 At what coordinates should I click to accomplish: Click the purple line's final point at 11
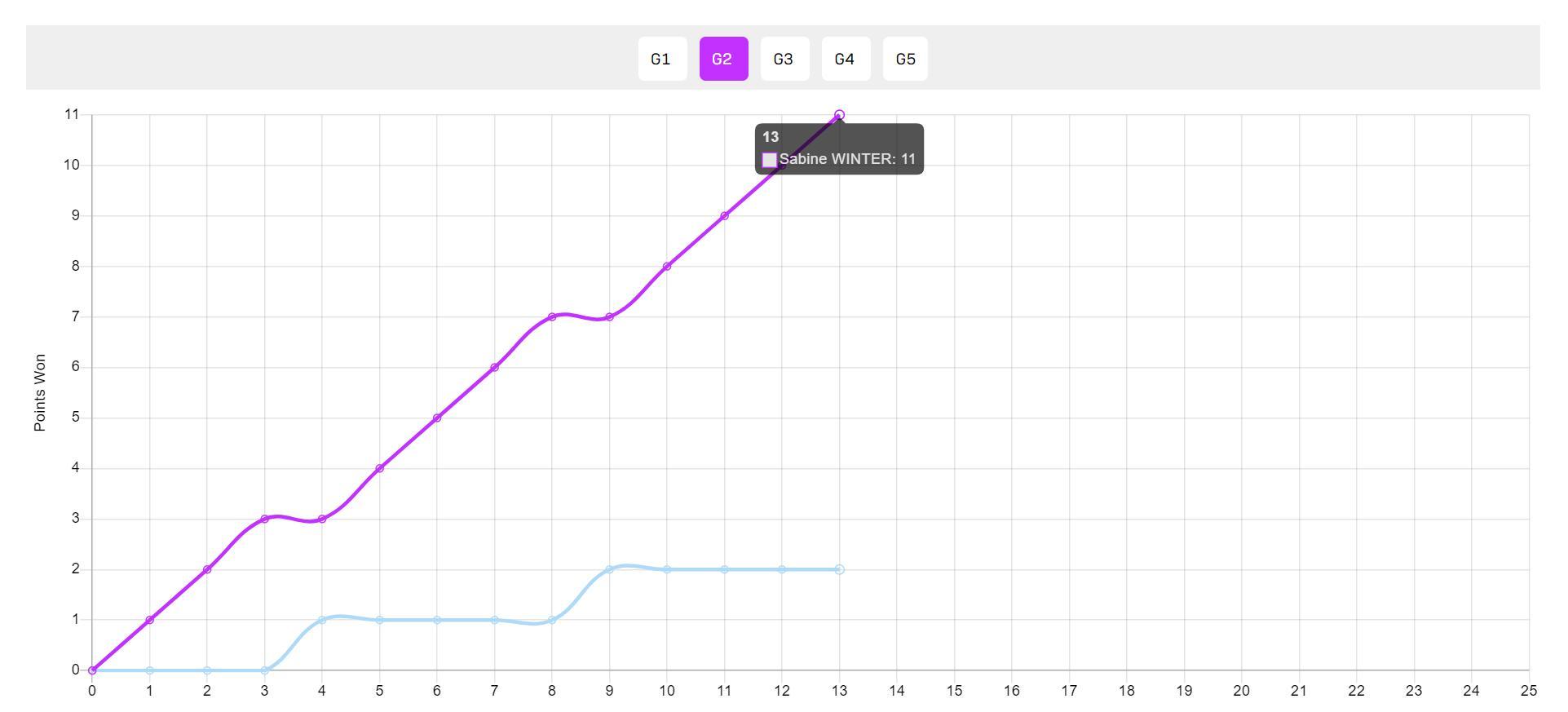click(x=839, y=115)
